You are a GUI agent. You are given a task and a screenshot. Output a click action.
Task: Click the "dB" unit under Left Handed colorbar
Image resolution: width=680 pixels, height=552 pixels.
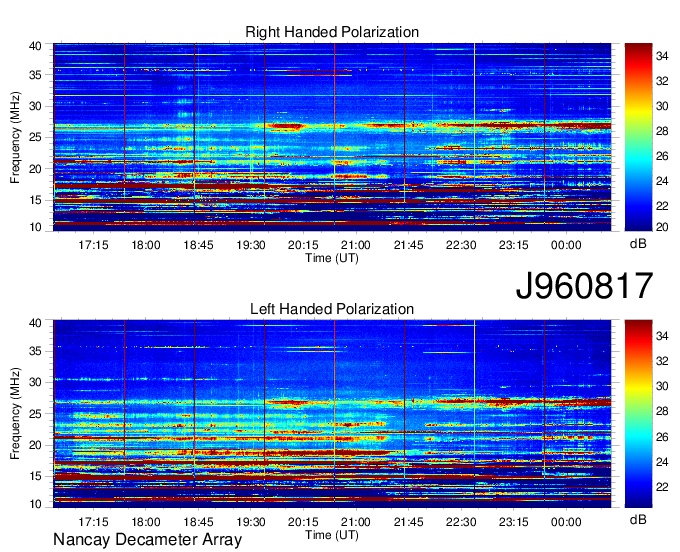[x=638, y=520]
